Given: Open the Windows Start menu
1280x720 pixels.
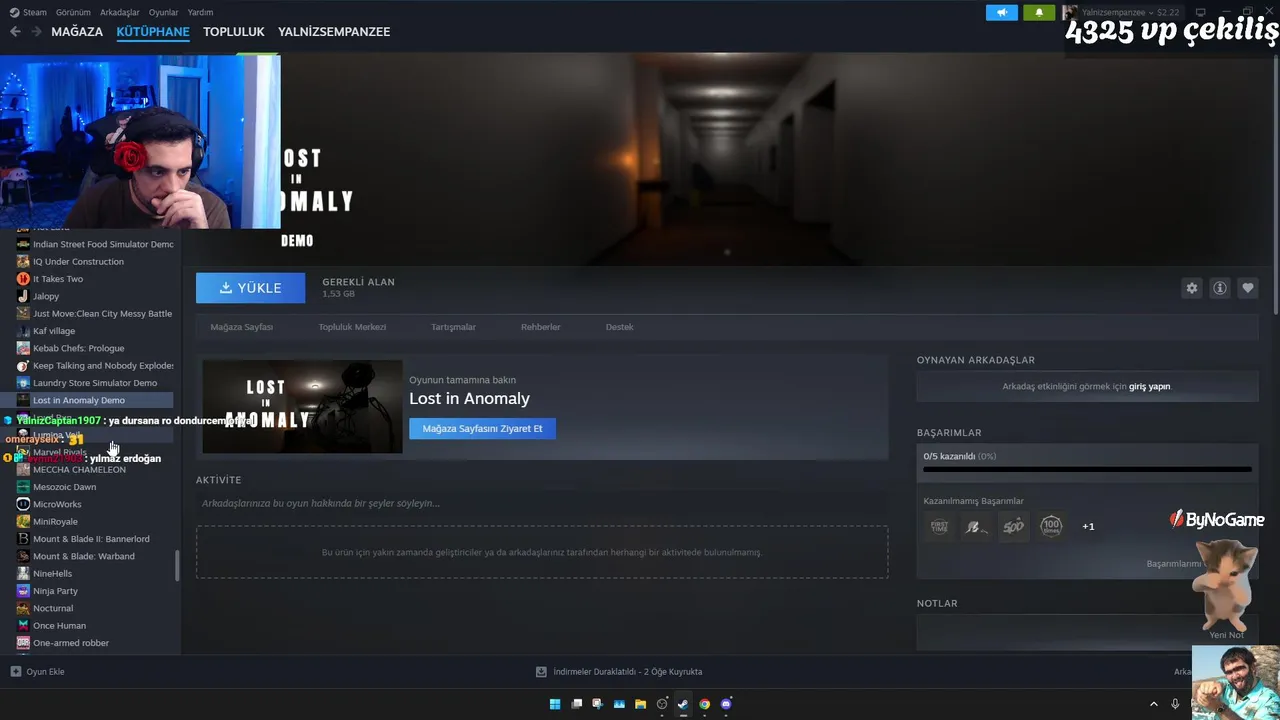Looking at the screenshot, I should [x=555, y=704].
